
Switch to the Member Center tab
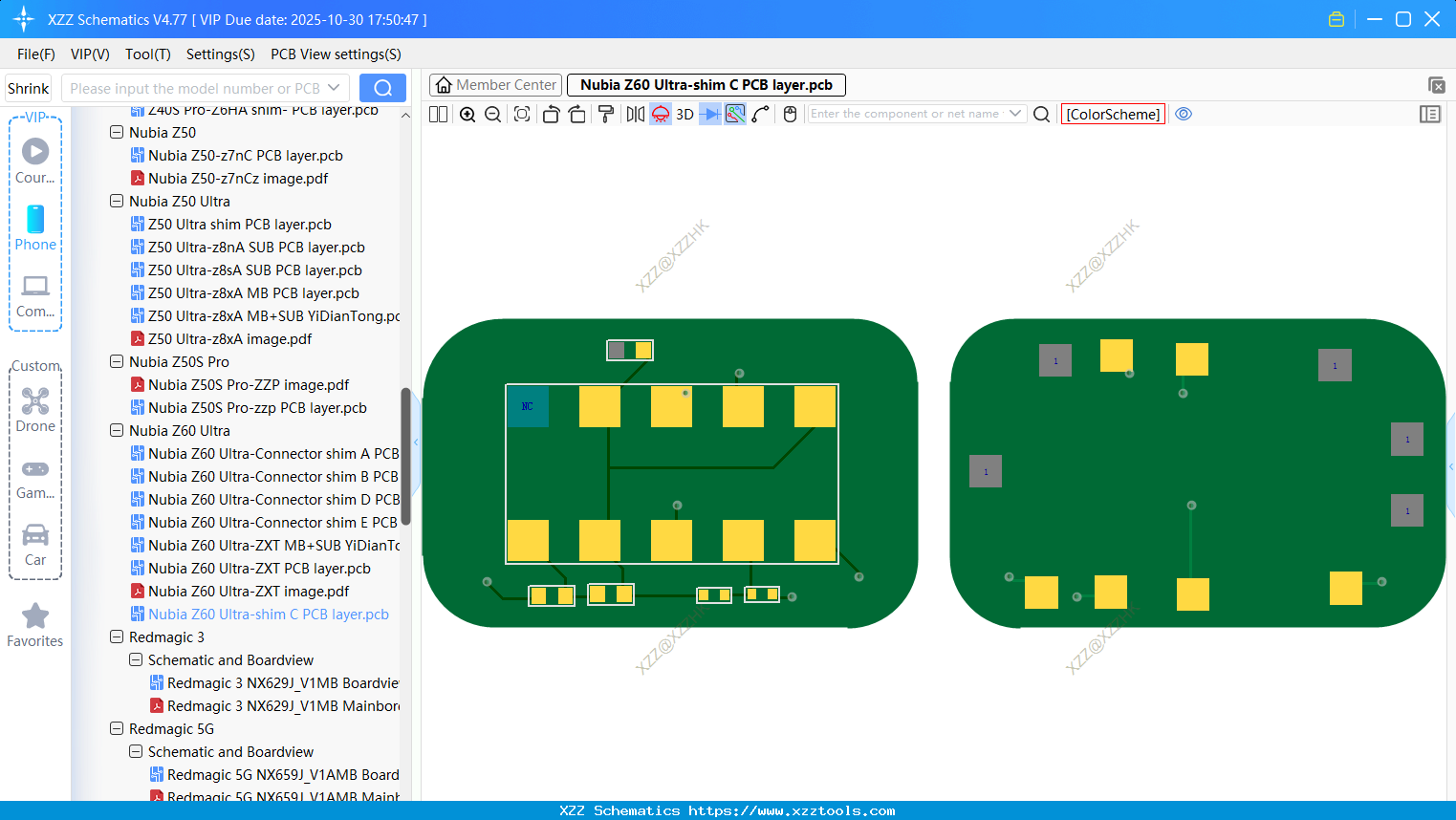pyautogui.click(x=495, y=85)
